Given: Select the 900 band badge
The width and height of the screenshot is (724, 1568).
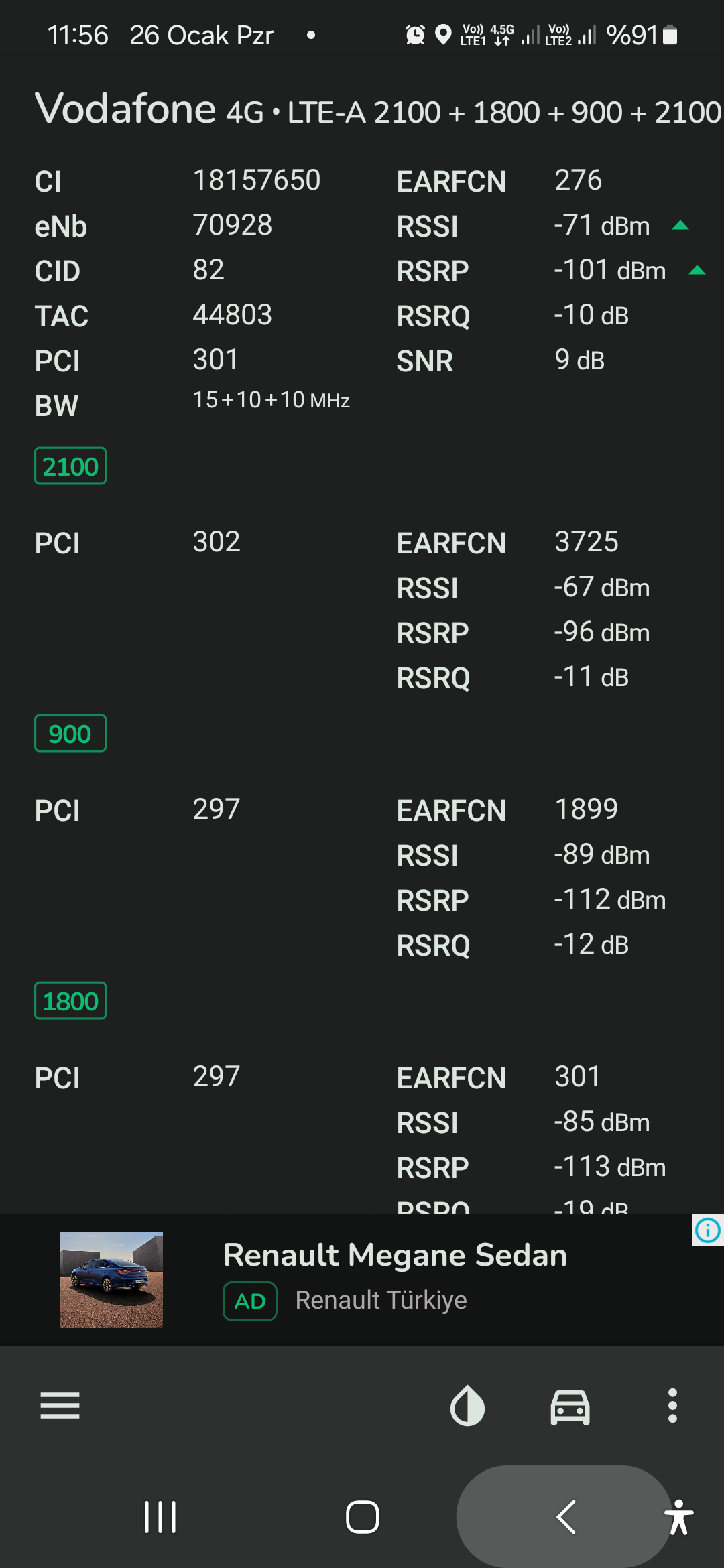Looking at the screenshot, I should click(x=70, y=733).
